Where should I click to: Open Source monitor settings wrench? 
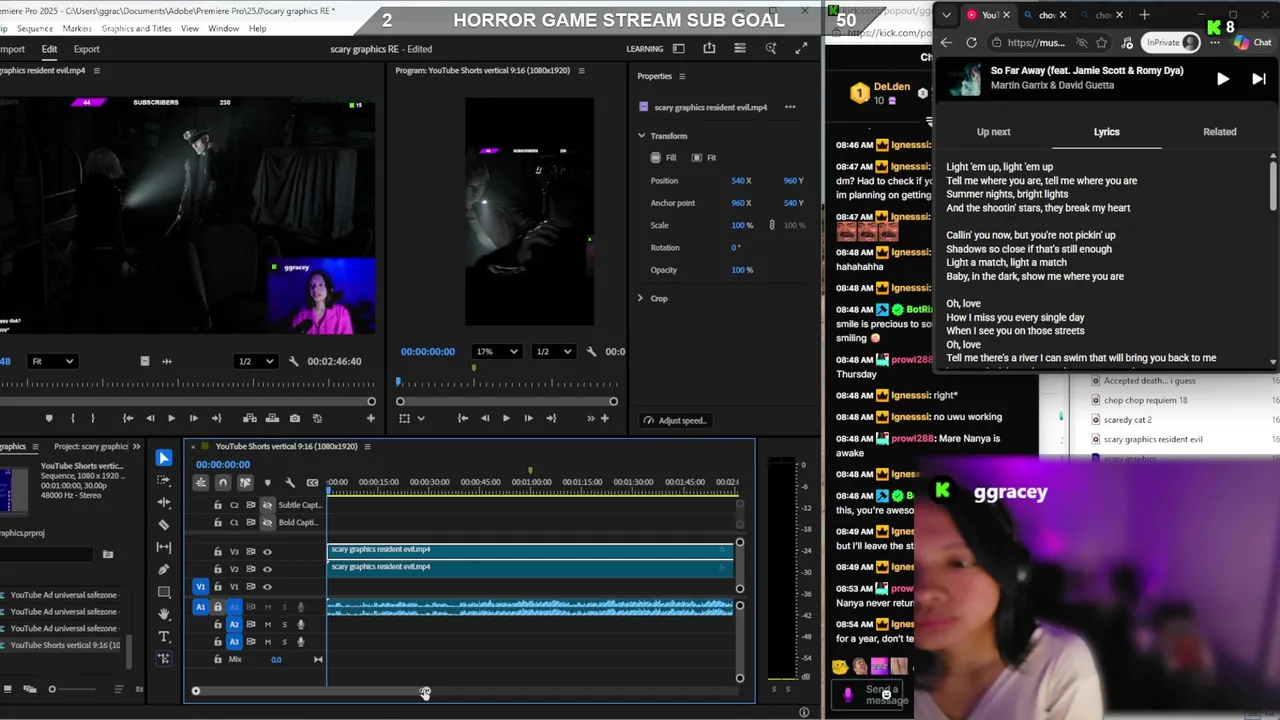293,361
